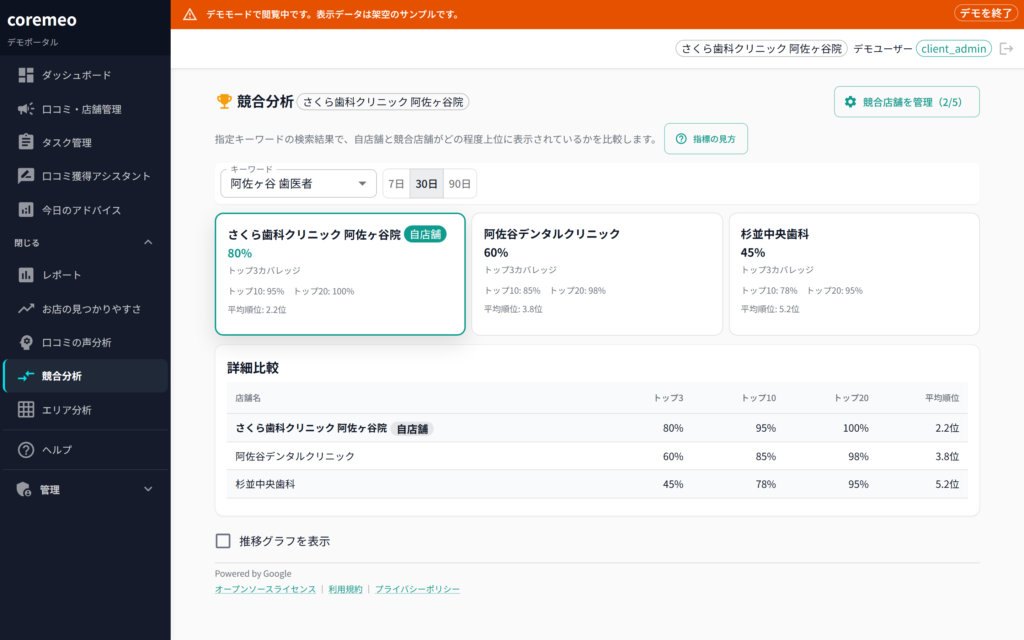This screenshot has width=1024, height=640.
Task: Click the trending arrow icon for お店の見つかりやすさ
Action: pyautogui.click(x=25, y=308)
